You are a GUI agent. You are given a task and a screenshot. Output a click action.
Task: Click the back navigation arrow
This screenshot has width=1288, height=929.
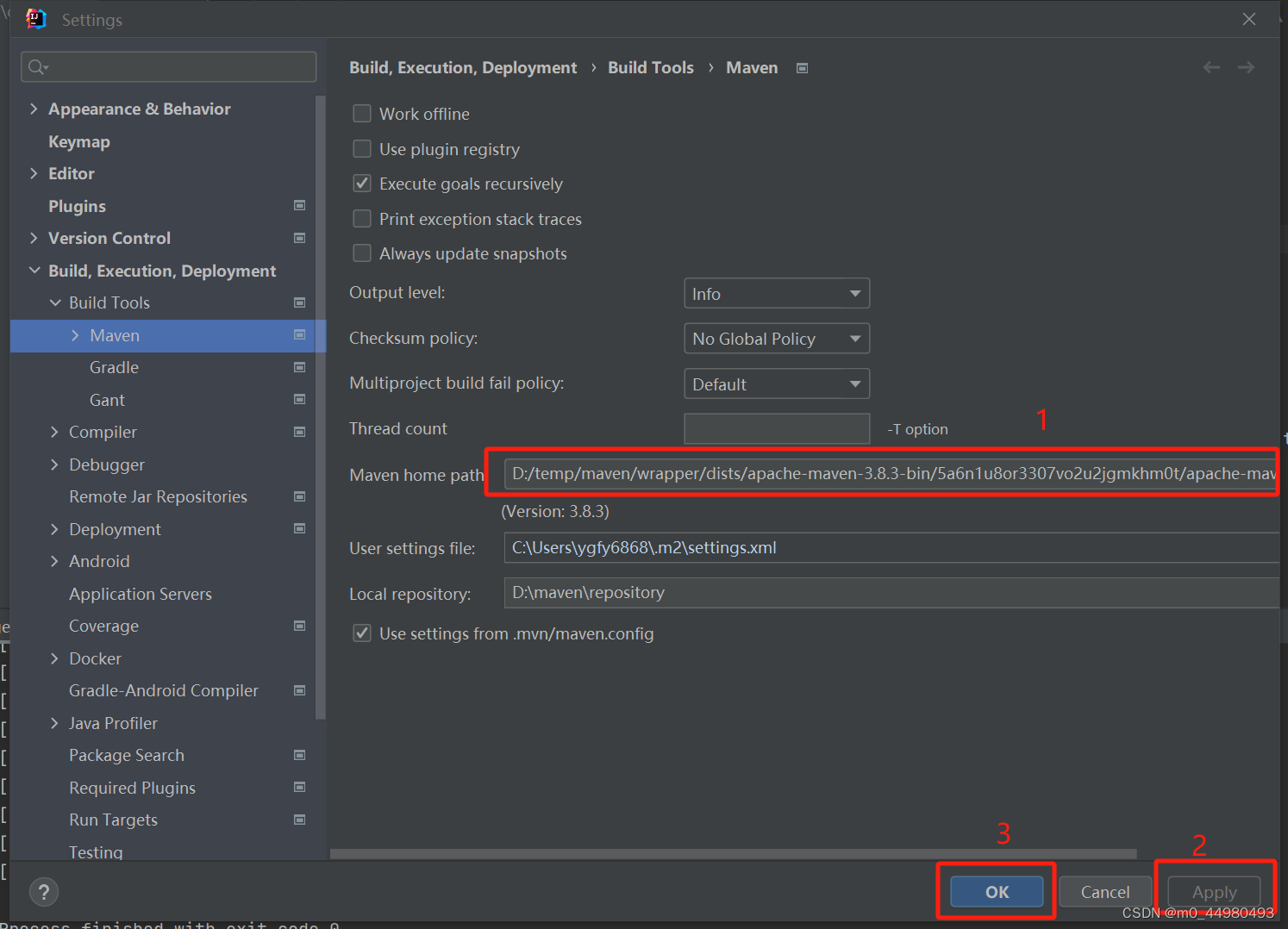1211,67
